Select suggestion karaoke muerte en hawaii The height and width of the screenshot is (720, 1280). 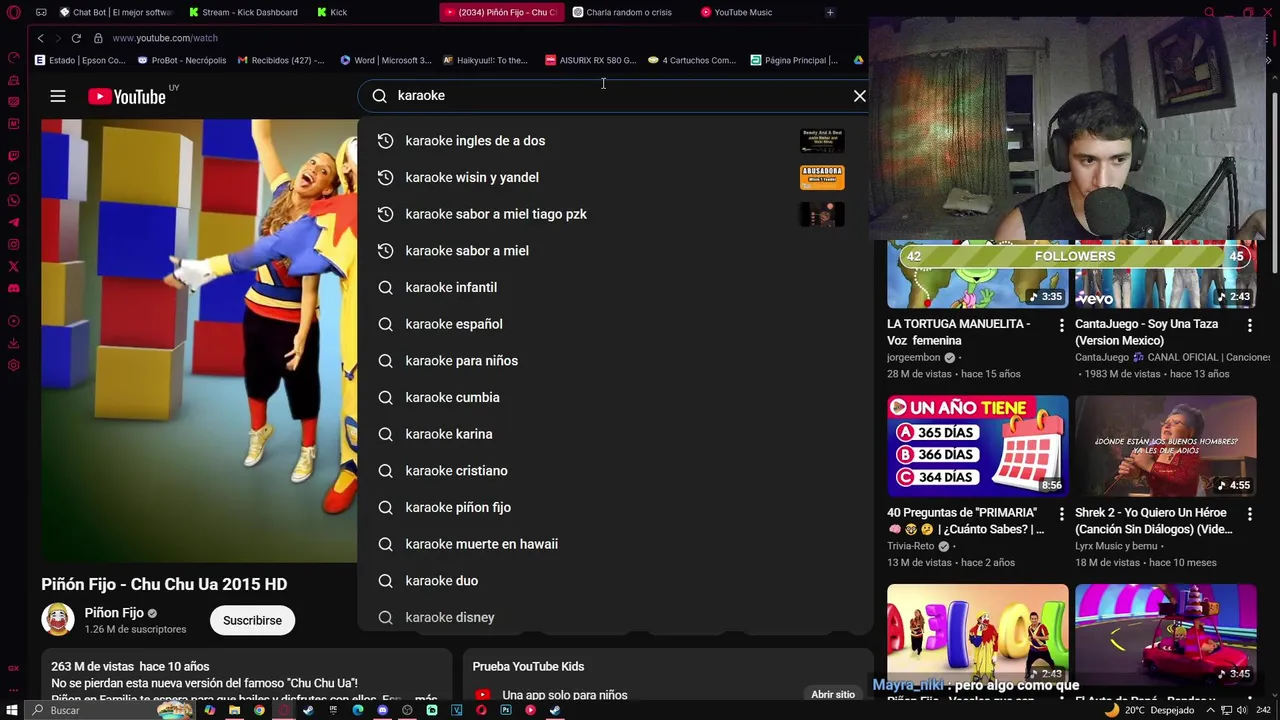[613, 544]
